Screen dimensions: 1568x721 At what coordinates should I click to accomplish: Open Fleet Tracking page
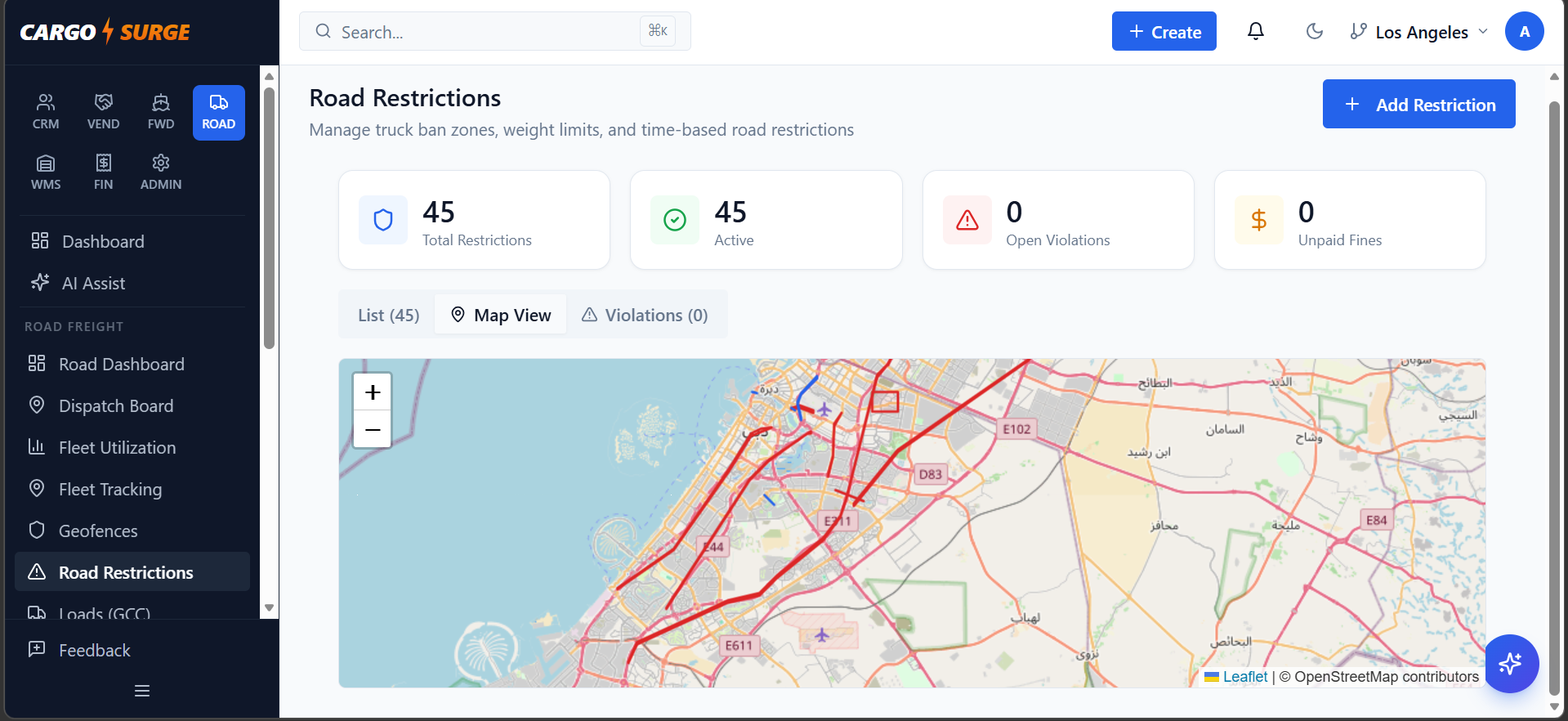coord(132,489)
